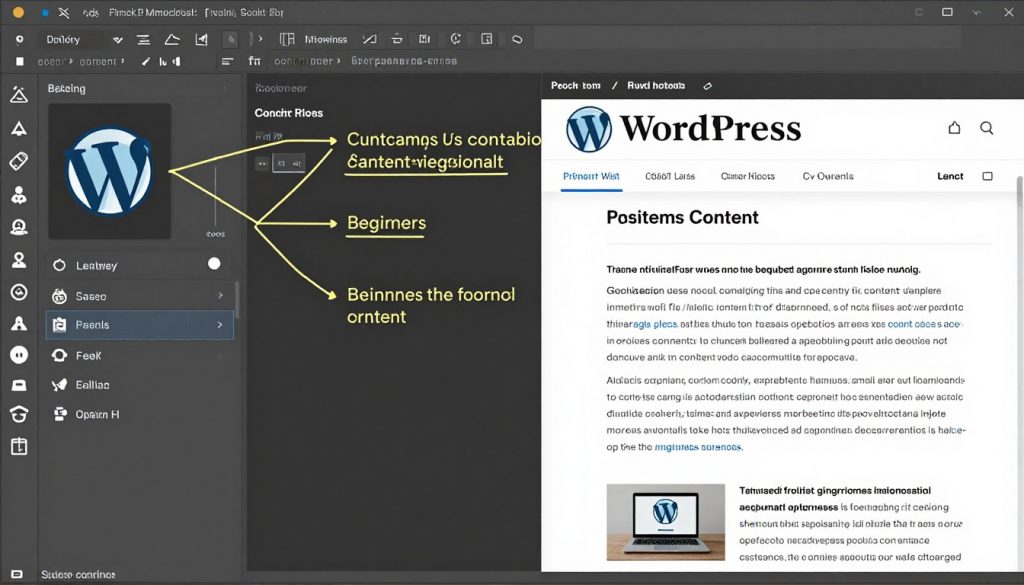Switch to the Cosot Larss tab
The image size is (1024, 585).
[x=670, y=176]
